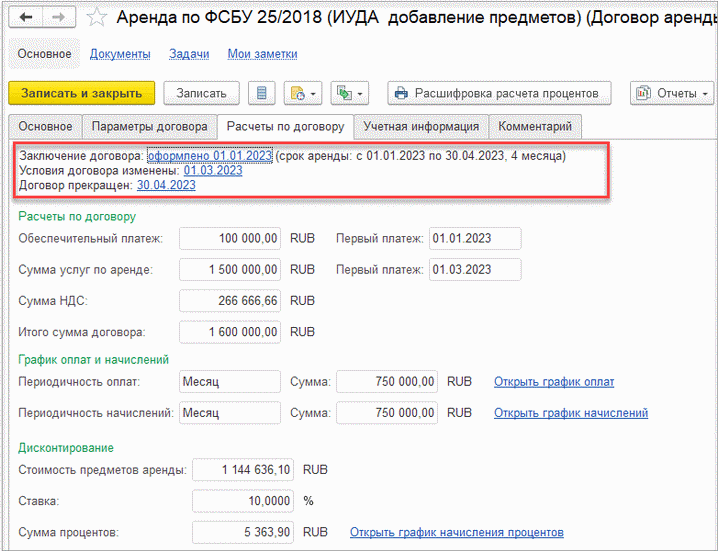Switch to the Параметры договора tab

pos(149,127)
